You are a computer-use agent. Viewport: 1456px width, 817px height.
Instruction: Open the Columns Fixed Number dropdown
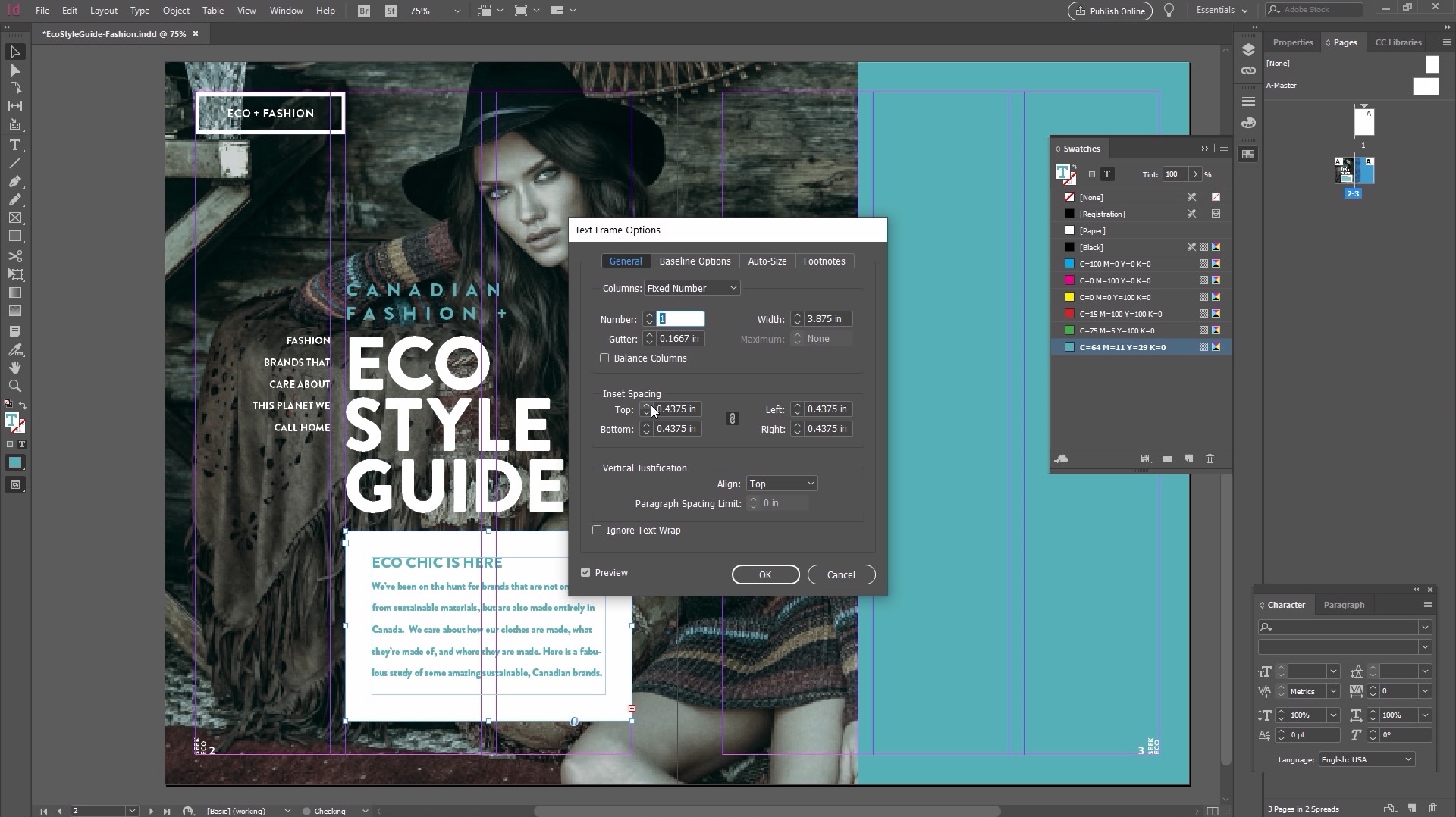point(692,288)
